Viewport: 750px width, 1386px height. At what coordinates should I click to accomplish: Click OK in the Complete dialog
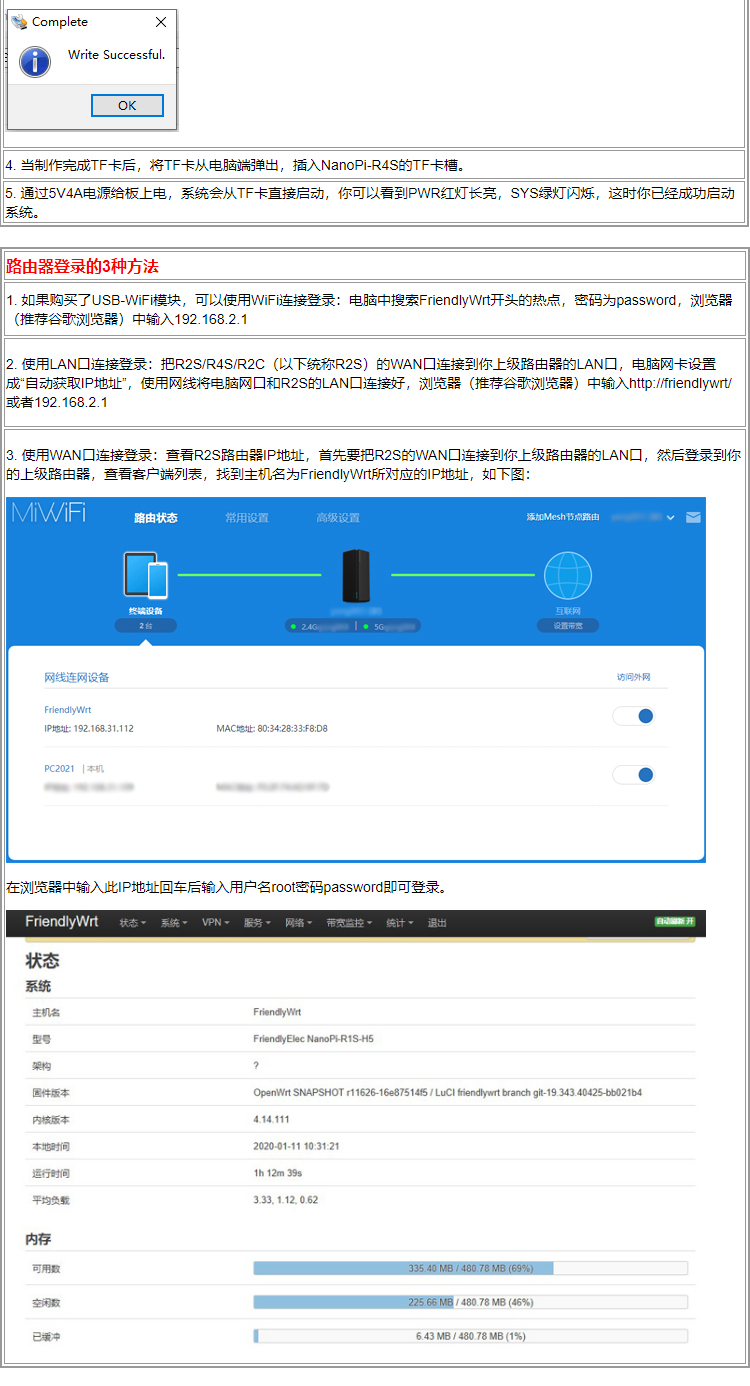pyautogui.click(x=127, y=105)
